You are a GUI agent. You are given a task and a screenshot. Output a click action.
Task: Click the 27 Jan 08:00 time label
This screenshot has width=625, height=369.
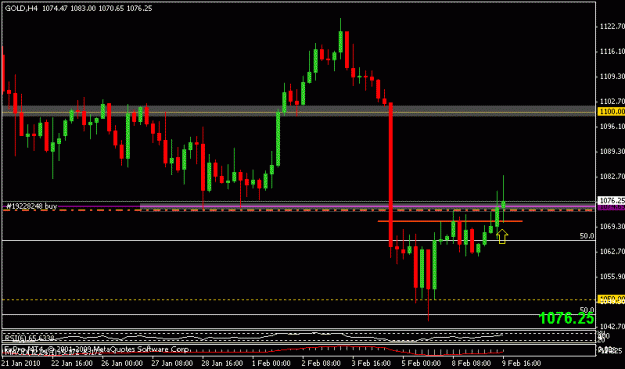(x=172, y=363)
